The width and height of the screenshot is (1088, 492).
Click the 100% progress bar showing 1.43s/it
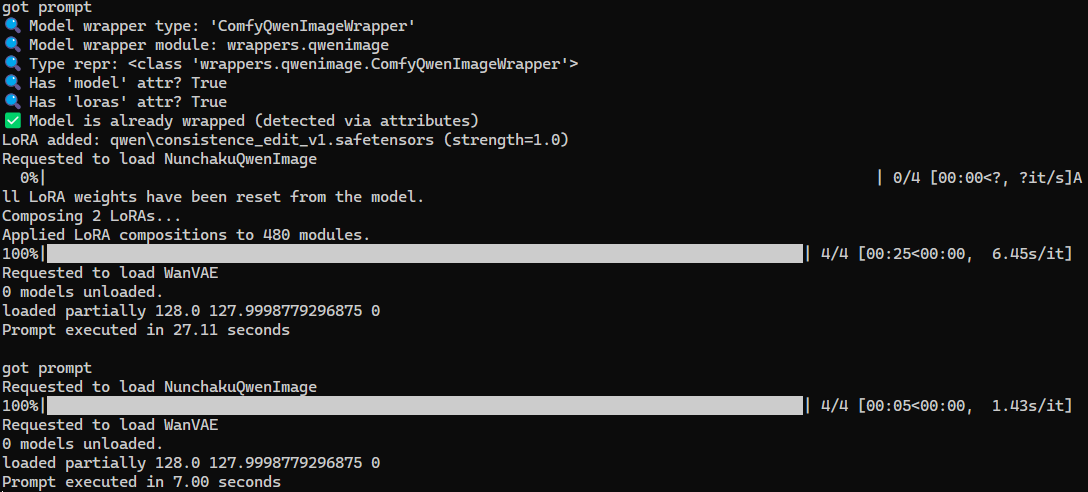tap(424, 406)
